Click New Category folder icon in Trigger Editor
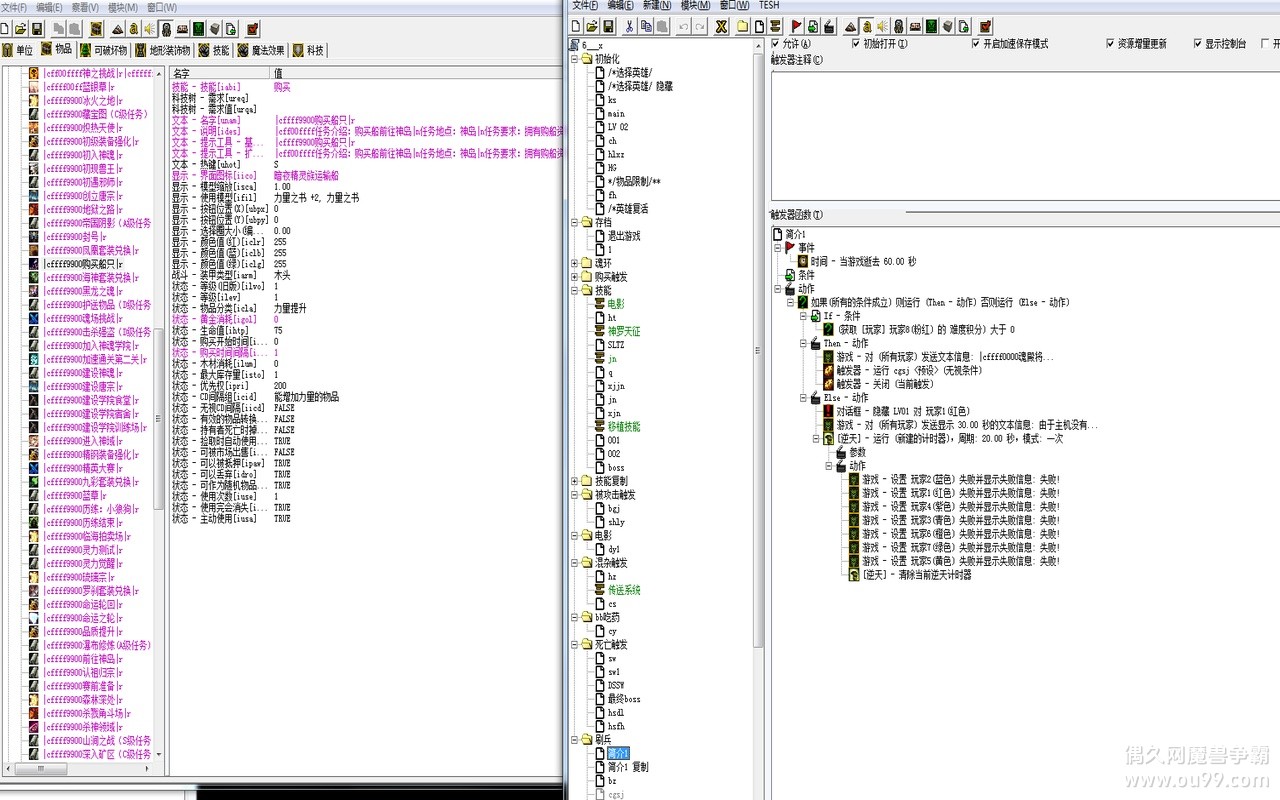Image resolution: width=1280 pixels, height=800 pixels. pyautogui.click(x=742, y=27)
